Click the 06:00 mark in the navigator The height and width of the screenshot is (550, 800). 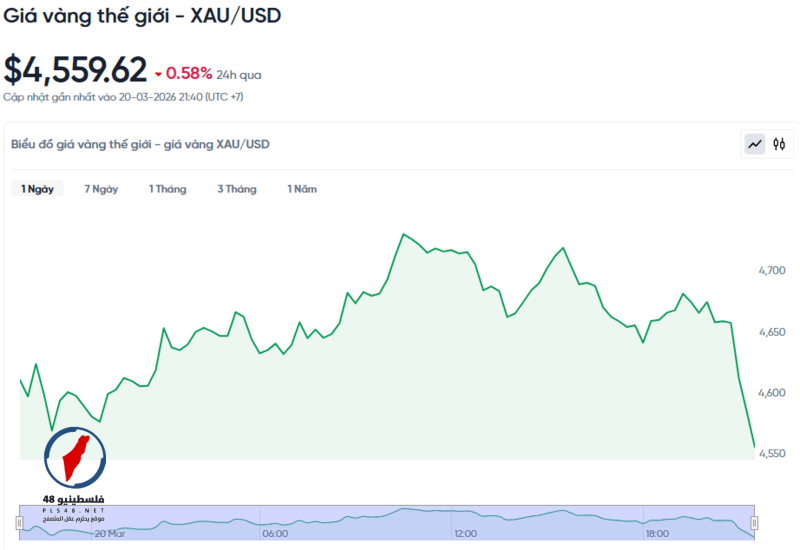click(274, 534)
